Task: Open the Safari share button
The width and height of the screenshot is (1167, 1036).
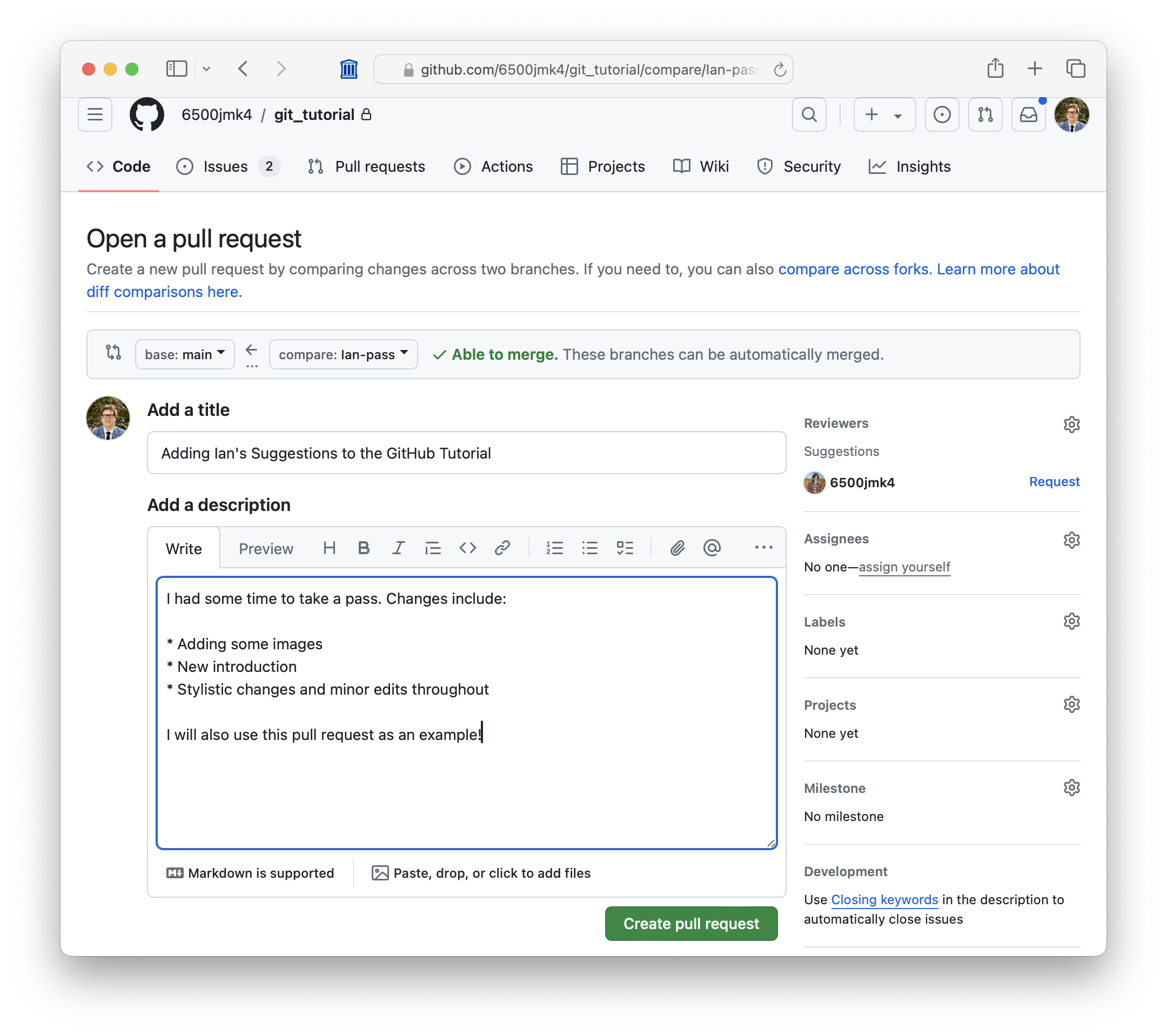Action: click(x=995, y=68)
